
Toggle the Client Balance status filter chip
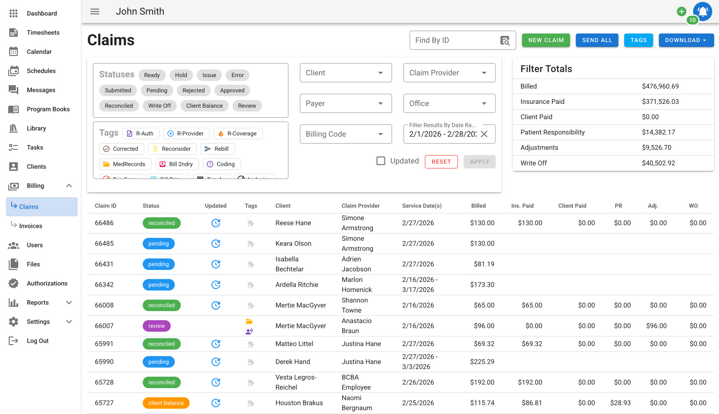(x=205, y=105)
